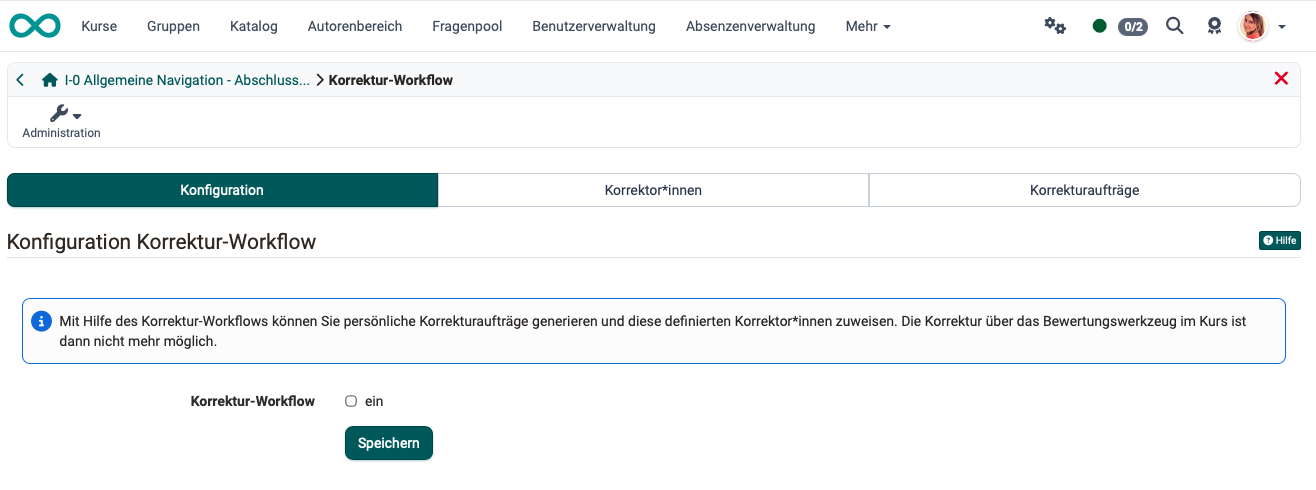Click the Konfiguration Korrektur-Workflow heading
Screen dimensions: 1316x490
162,242
